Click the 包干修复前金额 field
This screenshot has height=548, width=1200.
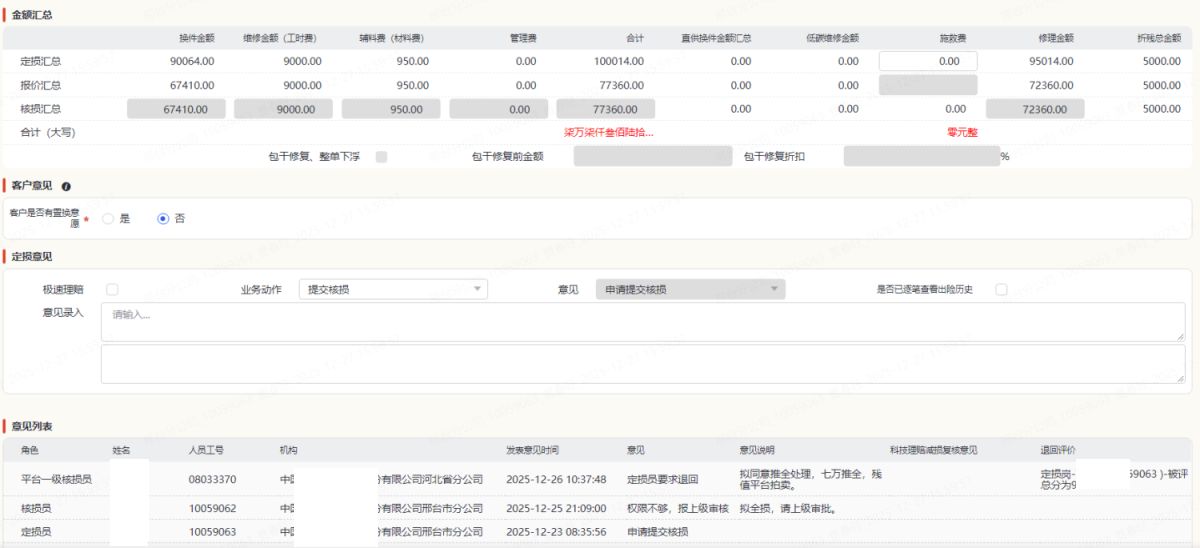pyautogui.click(x=652, y=157)
